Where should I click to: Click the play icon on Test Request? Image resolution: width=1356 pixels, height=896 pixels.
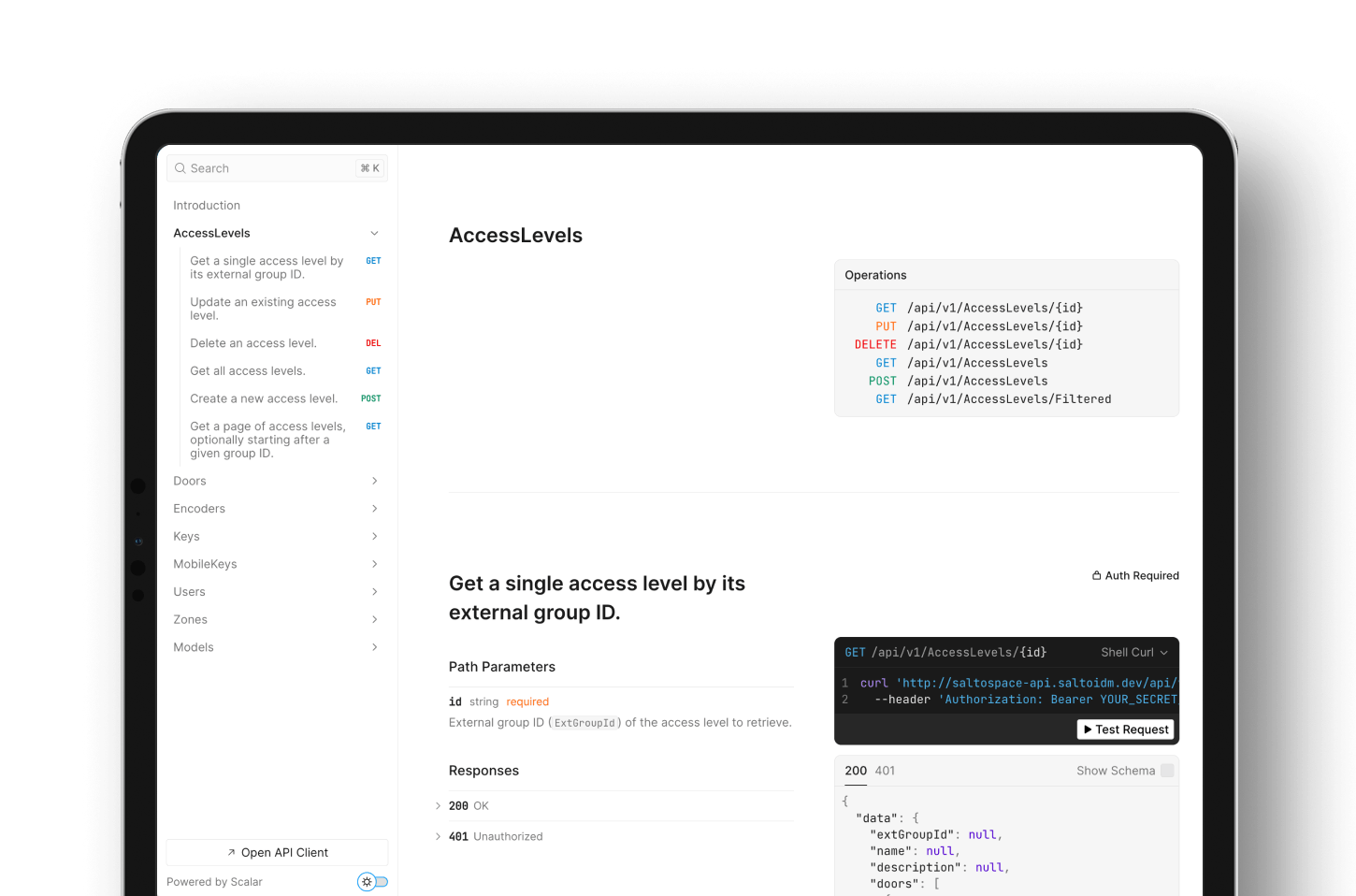(1088, 730)
